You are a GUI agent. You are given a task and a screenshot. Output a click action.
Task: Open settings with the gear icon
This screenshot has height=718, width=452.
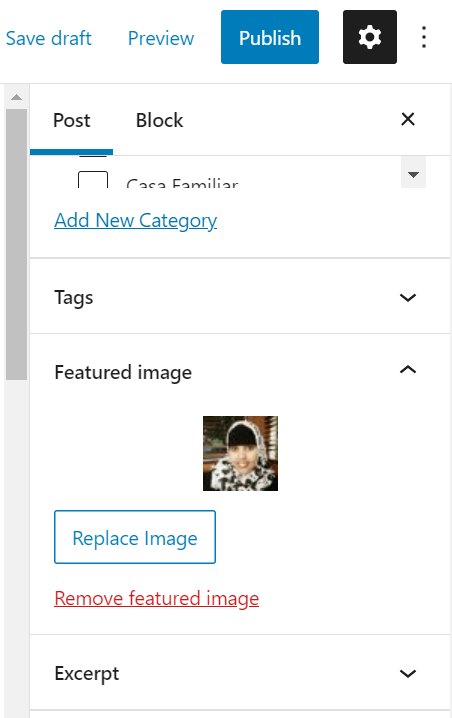click(x=370, y=37)
